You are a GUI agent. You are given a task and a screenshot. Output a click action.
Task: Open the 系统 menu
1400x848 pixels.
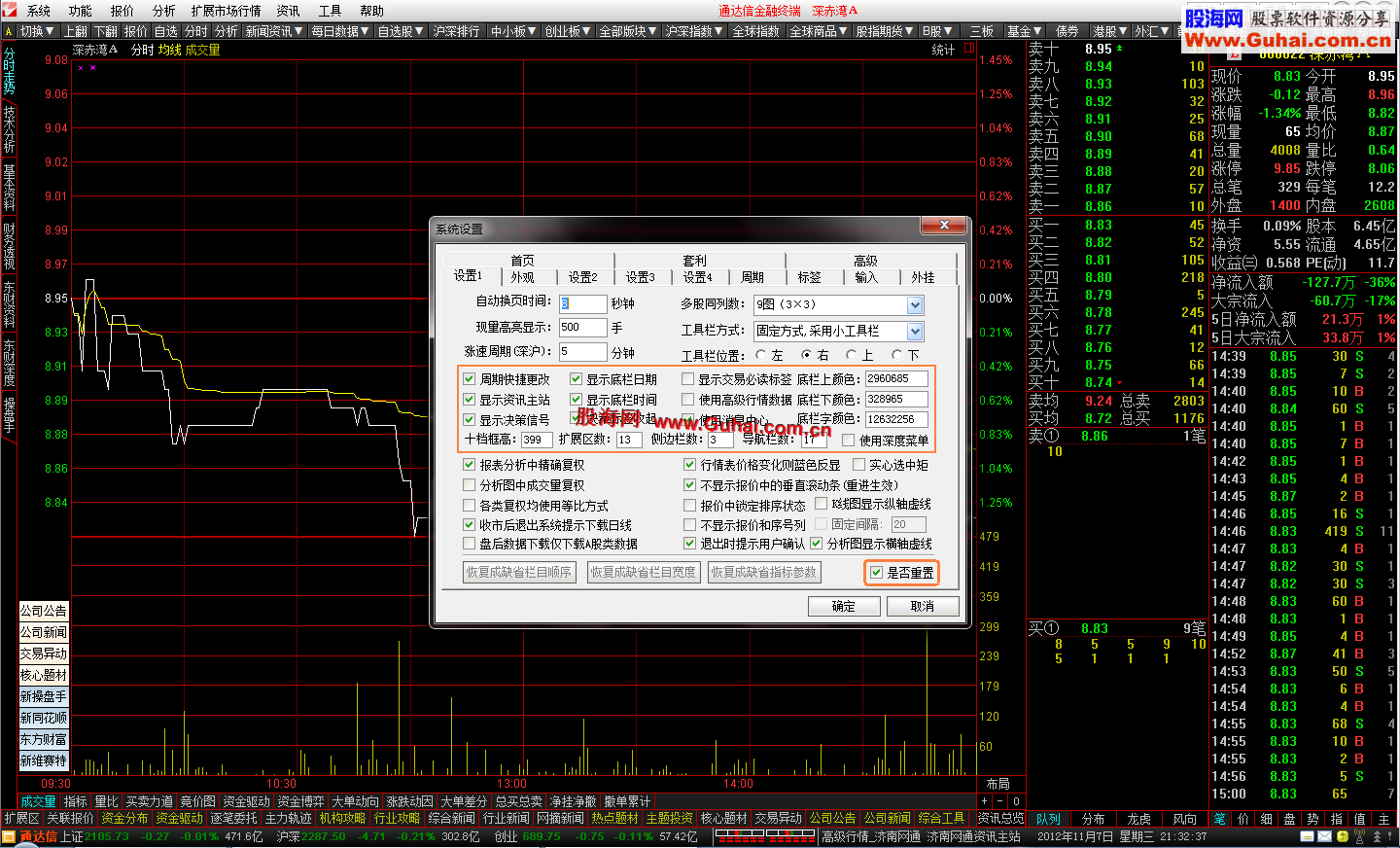[x=39, y=11]
